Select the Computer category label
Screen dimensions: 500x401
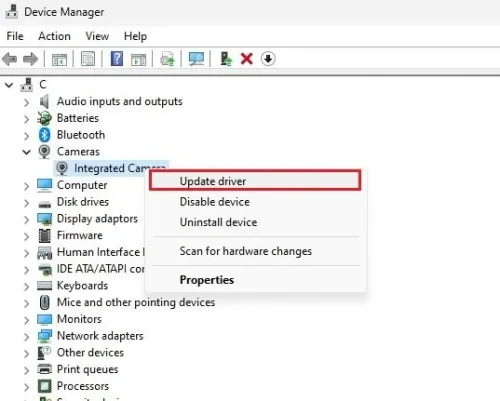[82, 185]
